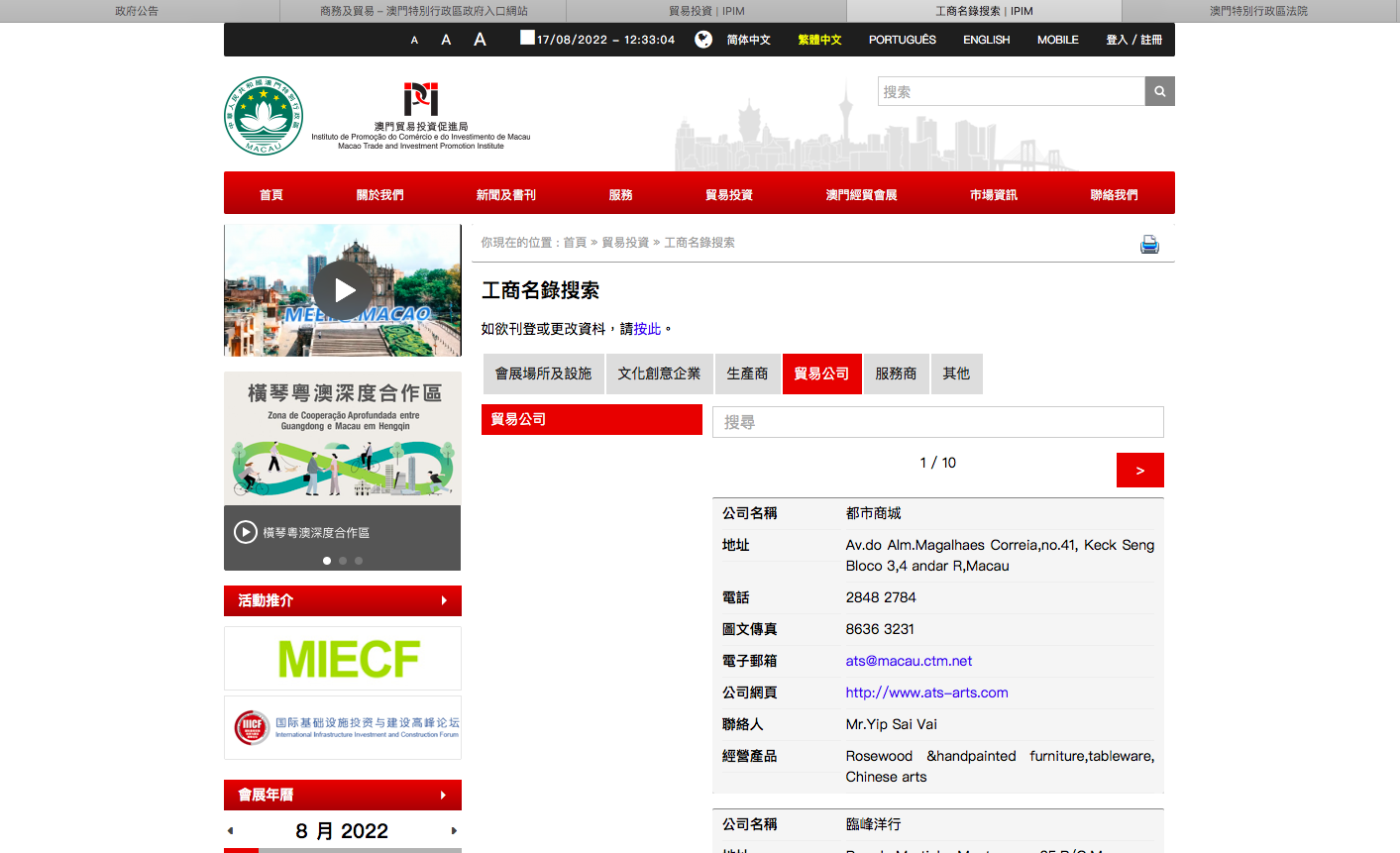The image size is (1400, 853).
Task: Open the 其他 tab
Action: click(x=956, y=373)
